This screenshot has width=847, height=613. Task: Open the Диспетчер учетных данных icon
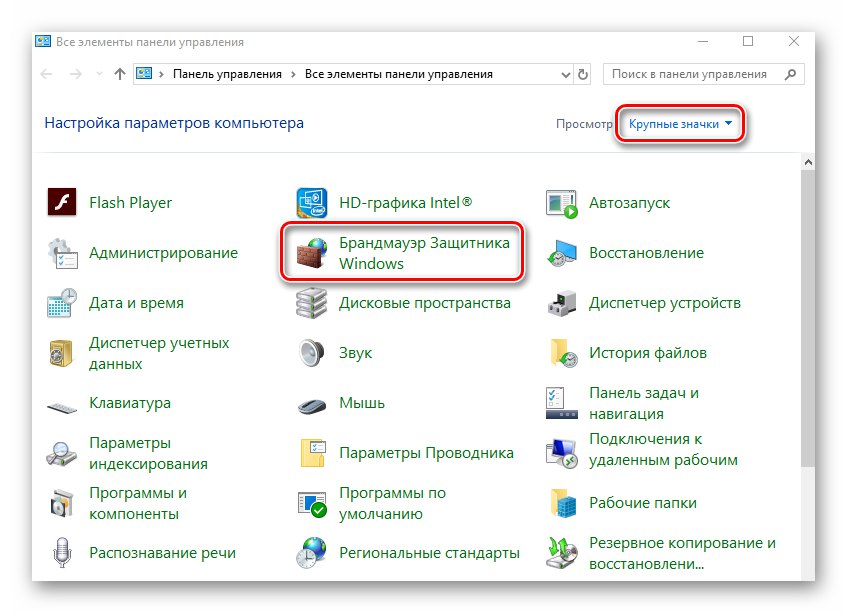(x=61, y=353)
